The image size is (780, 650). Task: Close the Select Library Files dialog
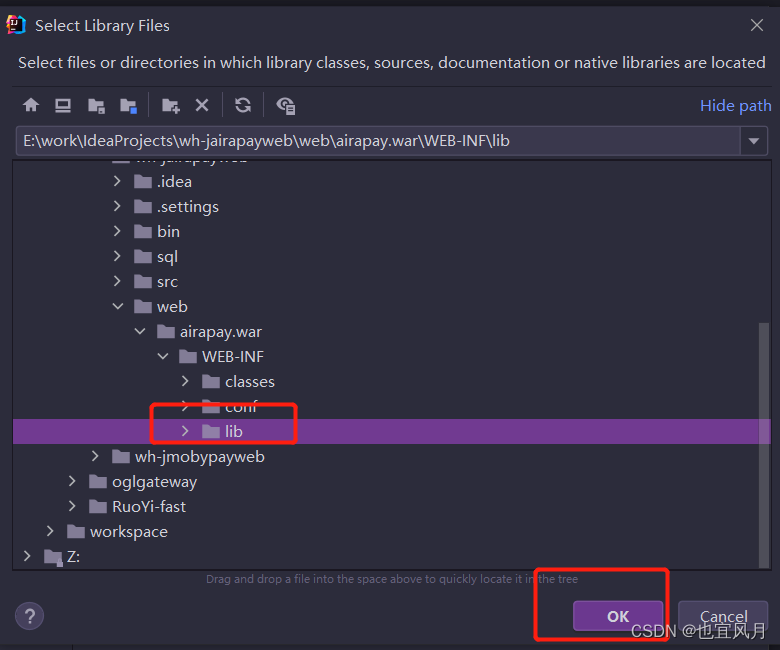[x=757, y=25]
